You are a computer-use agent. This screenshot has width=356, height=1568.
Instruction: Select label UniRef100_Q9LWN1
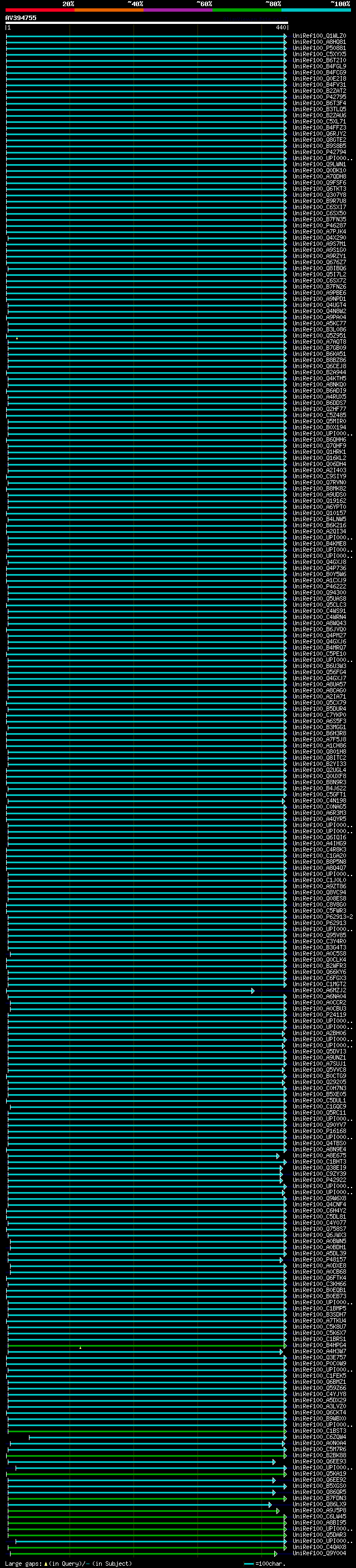pyautogui.click(x=319, y=164)
